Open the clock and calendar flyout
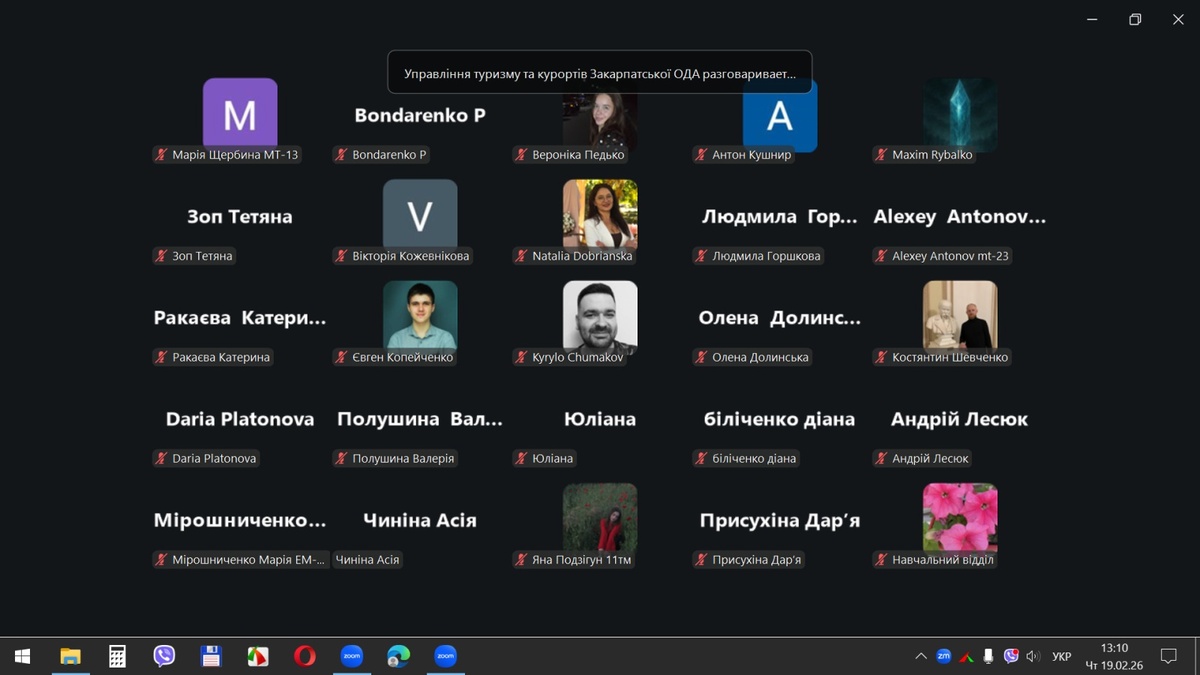The height and width of the screenshot is (675, 1200). 1114,656
